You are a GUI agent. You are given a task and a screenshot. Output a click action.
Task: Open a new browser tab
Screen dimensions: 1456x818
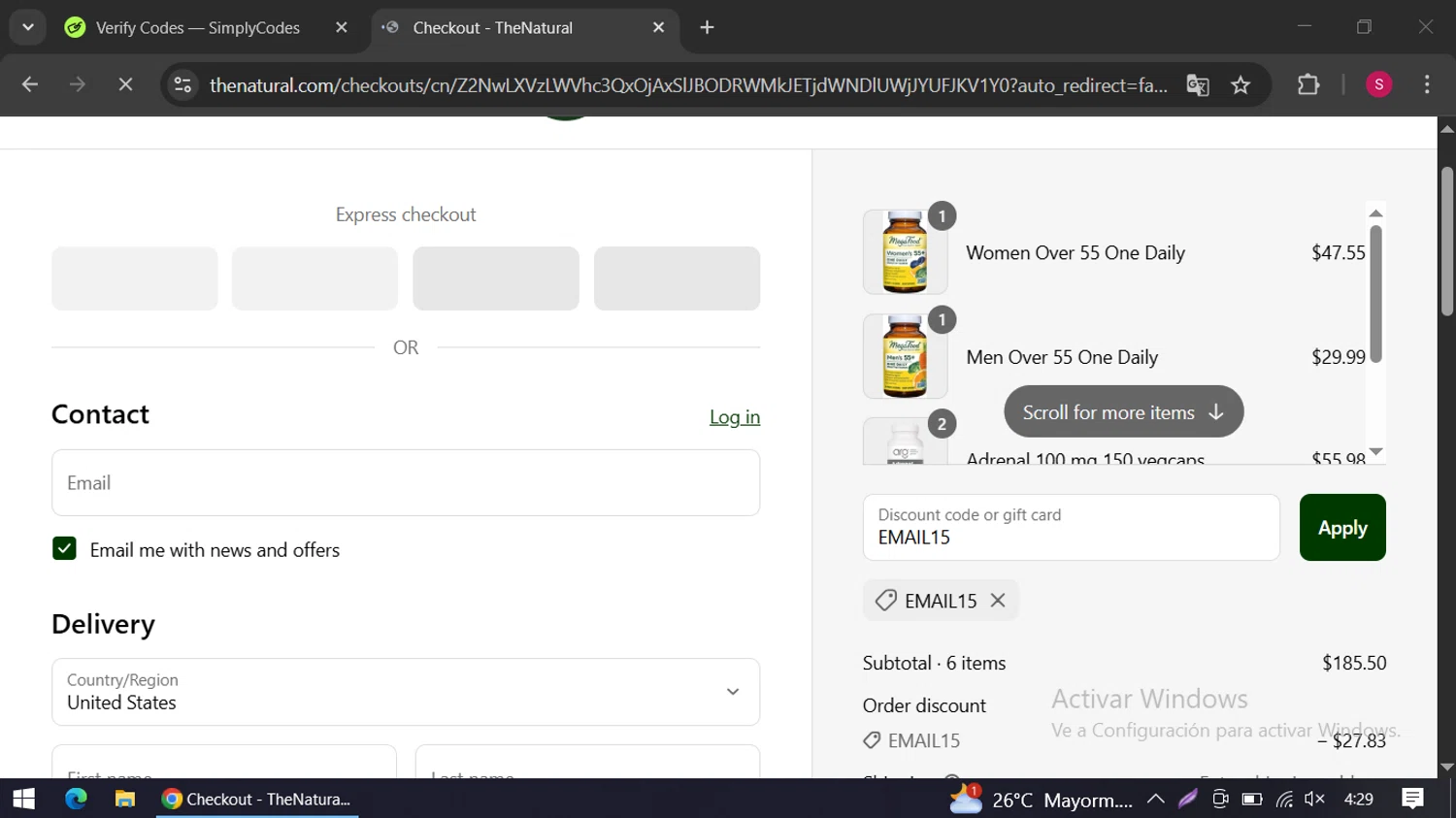pyautogui.click(x=708, y=28)
